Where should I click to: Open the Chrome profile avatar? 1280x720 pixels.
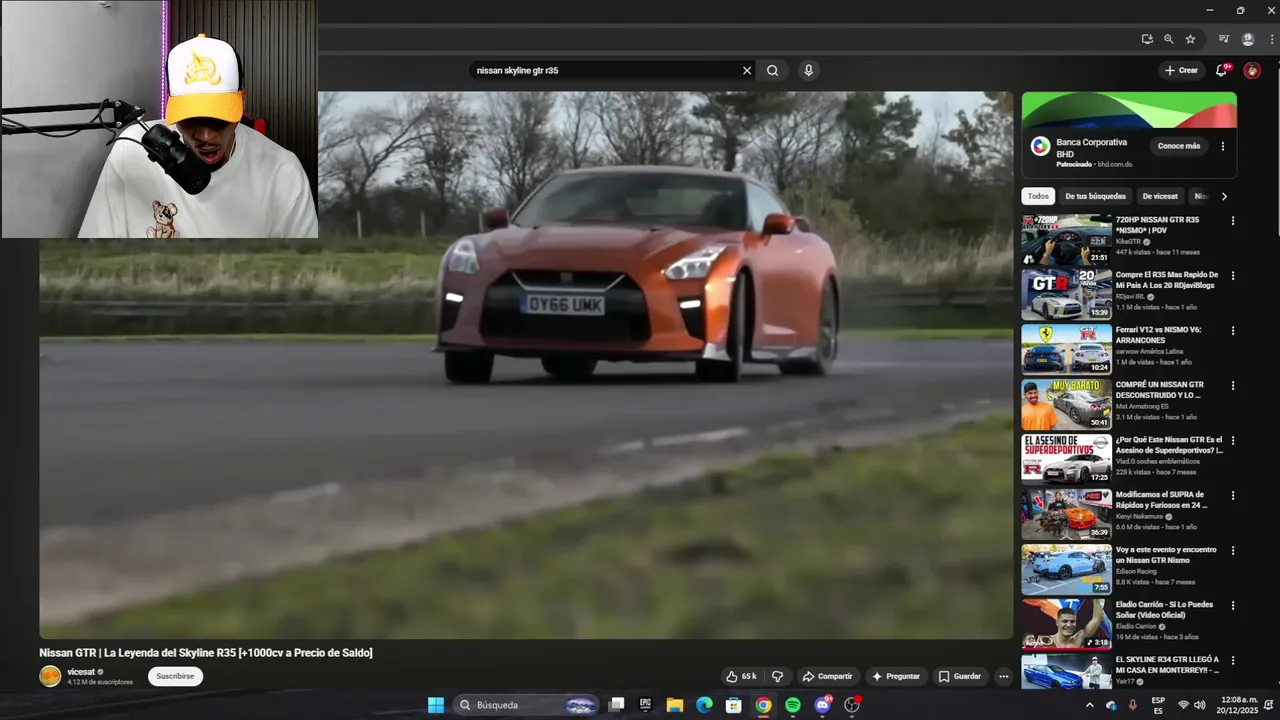(1248, 39)
